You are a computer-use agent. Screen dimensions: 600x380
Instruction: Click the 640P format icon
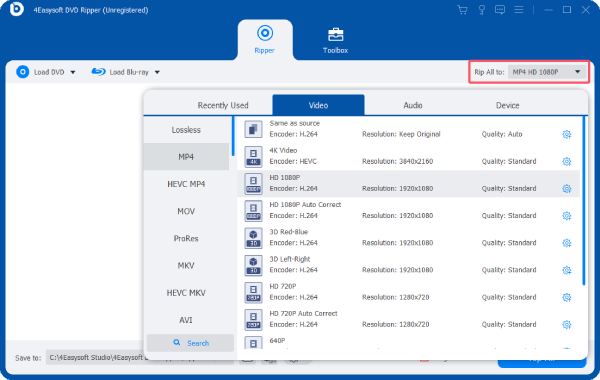(x=253, y=343)
